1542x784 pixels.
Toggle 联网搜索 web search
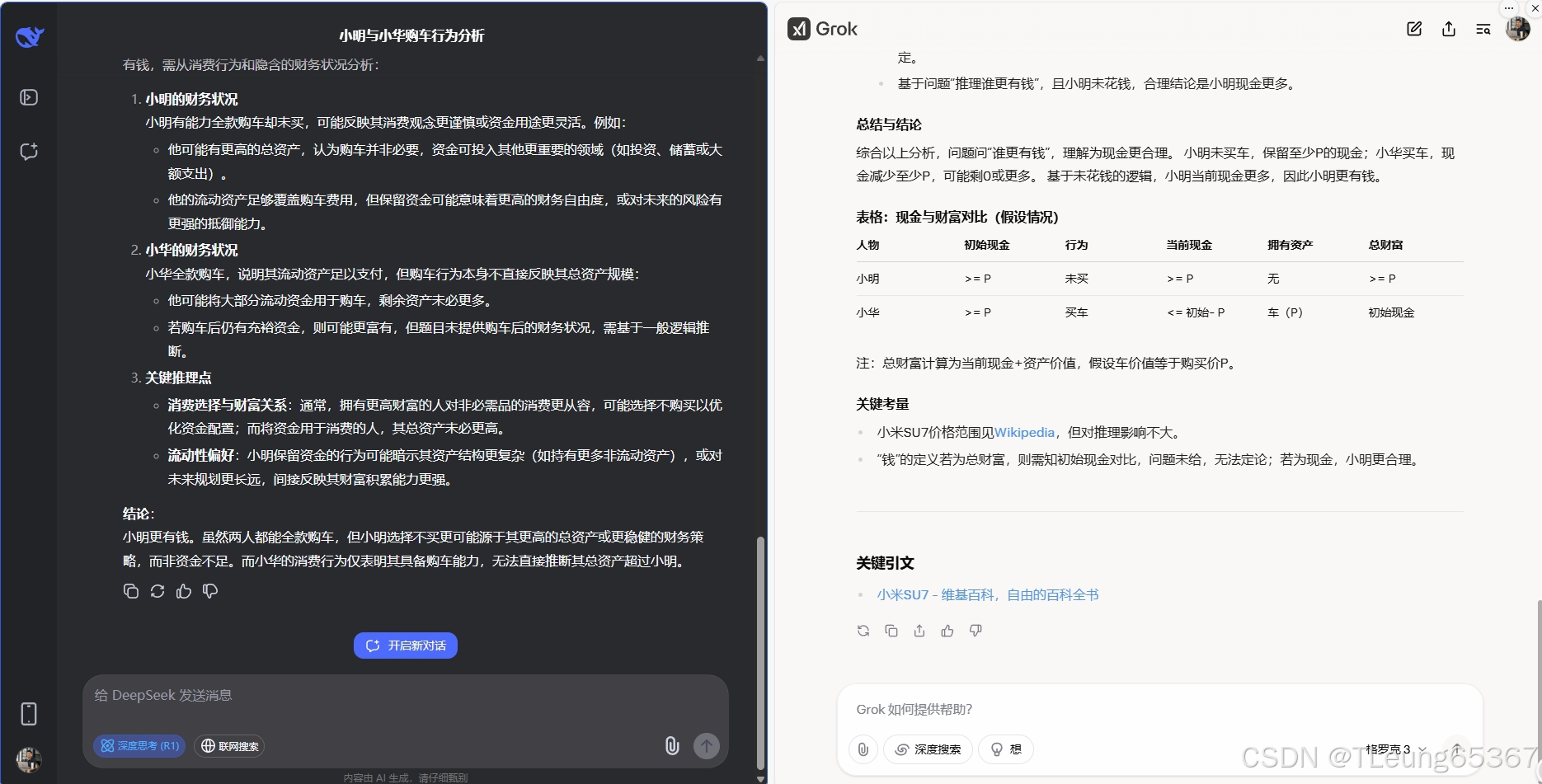pos(230,746)
